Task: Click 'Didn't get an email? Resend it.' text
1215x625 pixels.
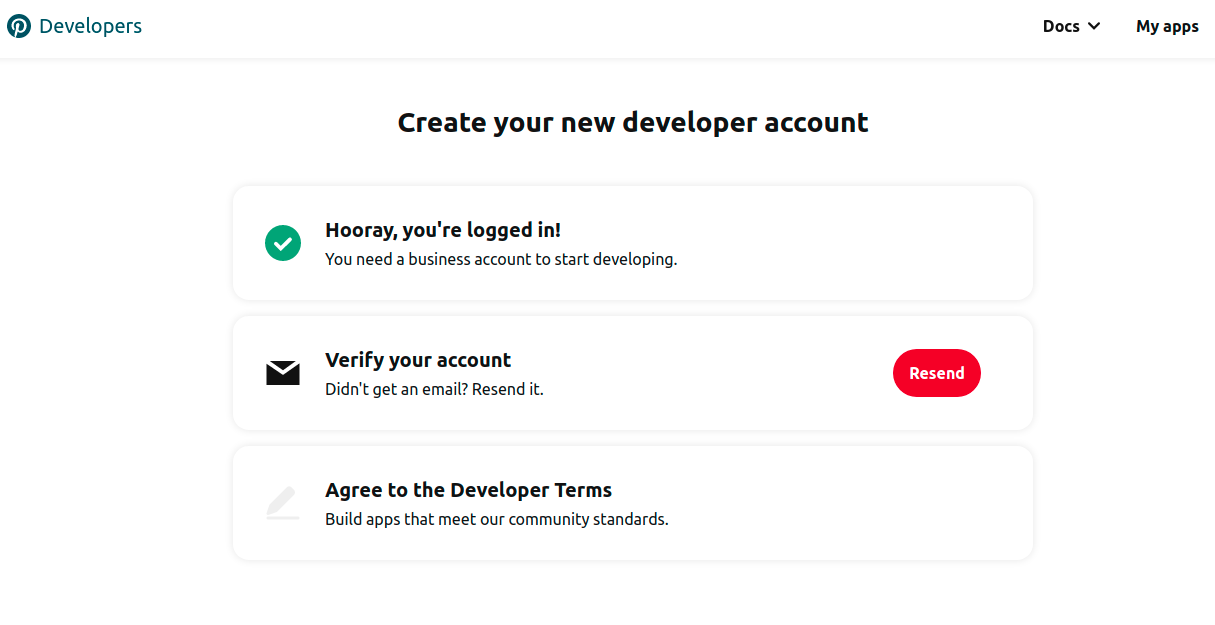Action: [x=434, y=390]
